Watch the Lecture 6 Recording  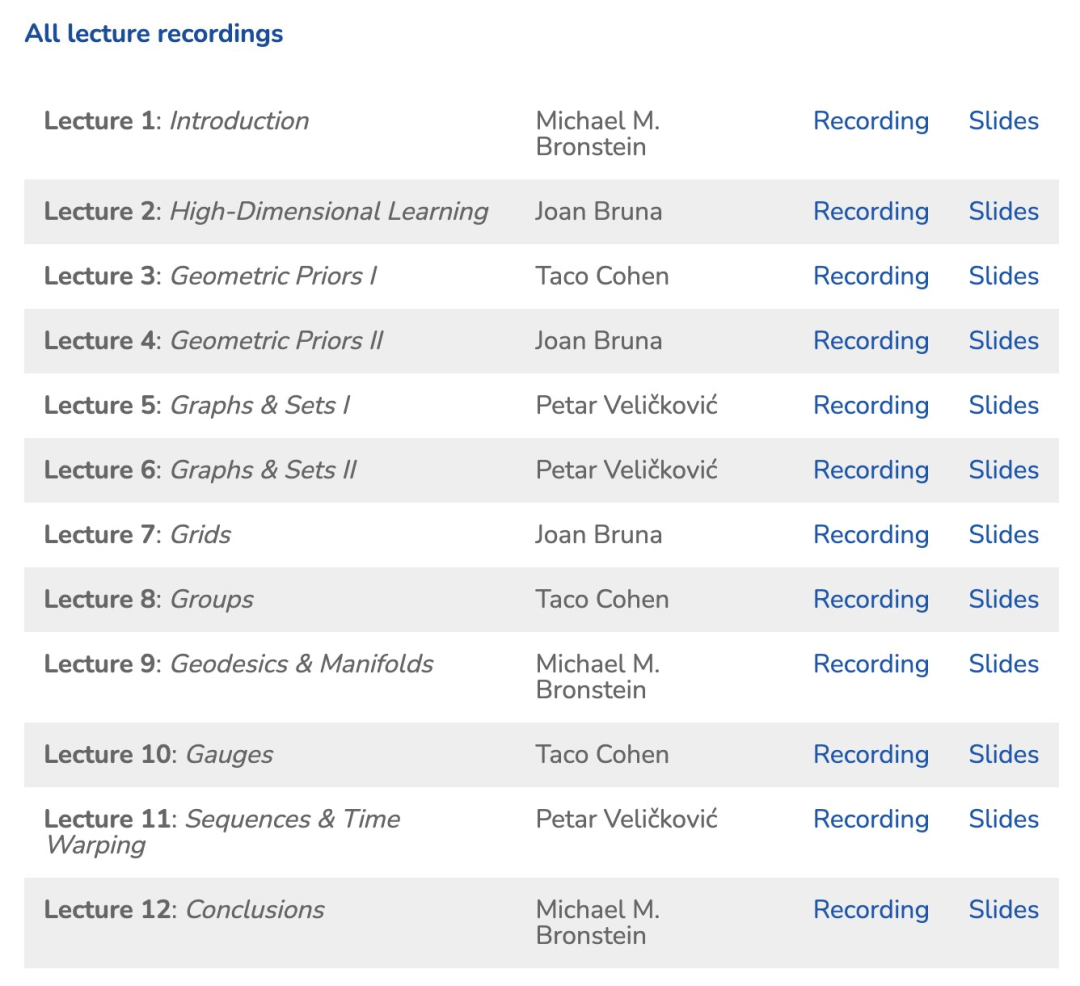[870, 470]
